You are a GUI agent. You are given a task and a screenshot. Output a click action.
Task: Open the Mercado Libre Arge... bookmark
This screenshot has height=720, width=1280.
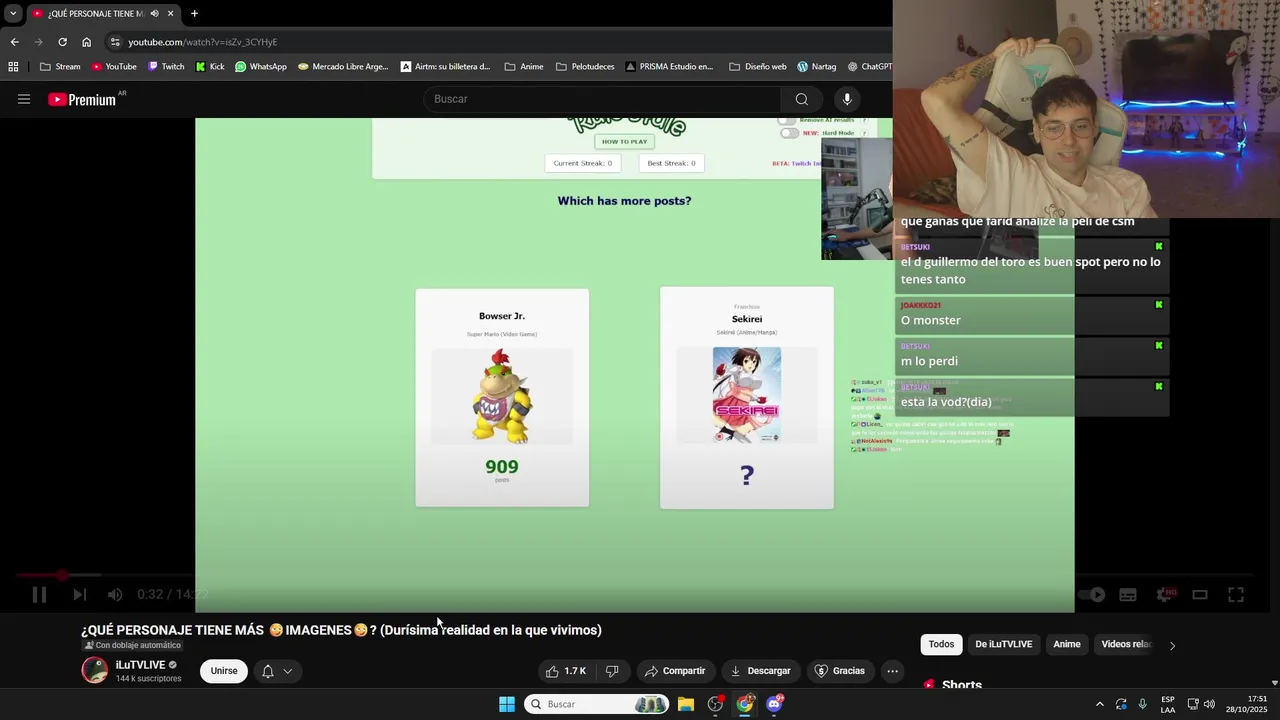pos(343,67)
